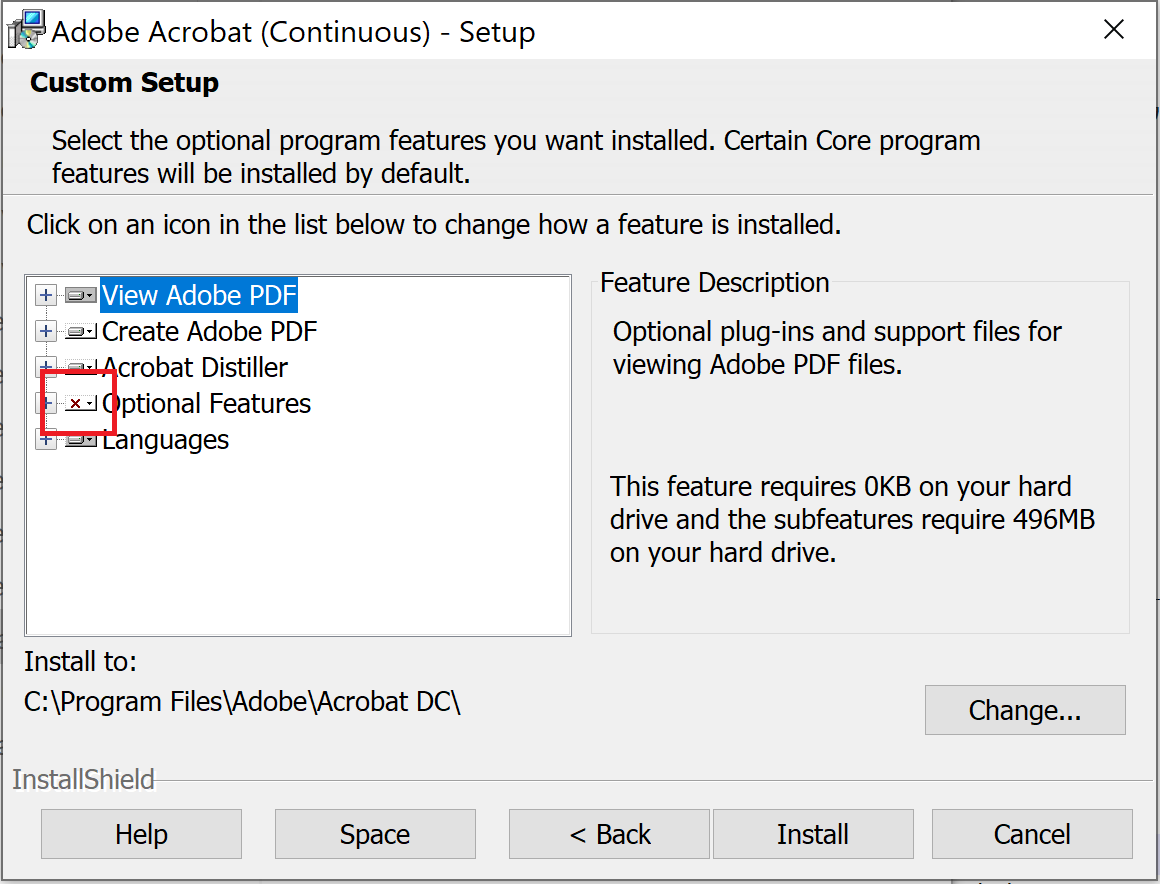Expand the Optional Features tree node

pyautogui.click(x=45, y=403)
